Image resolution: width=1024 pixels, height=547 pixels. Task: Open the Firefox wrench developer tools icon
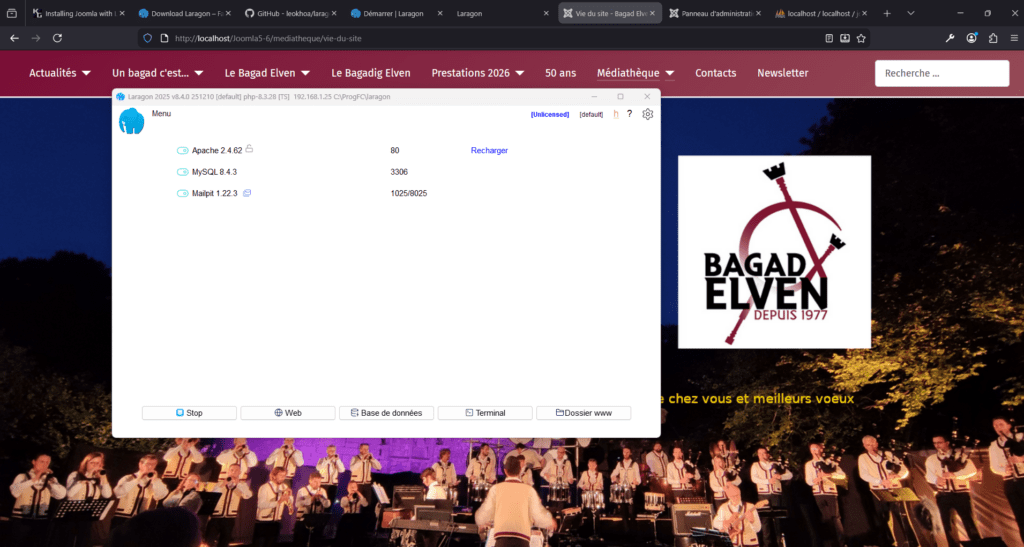950,39
